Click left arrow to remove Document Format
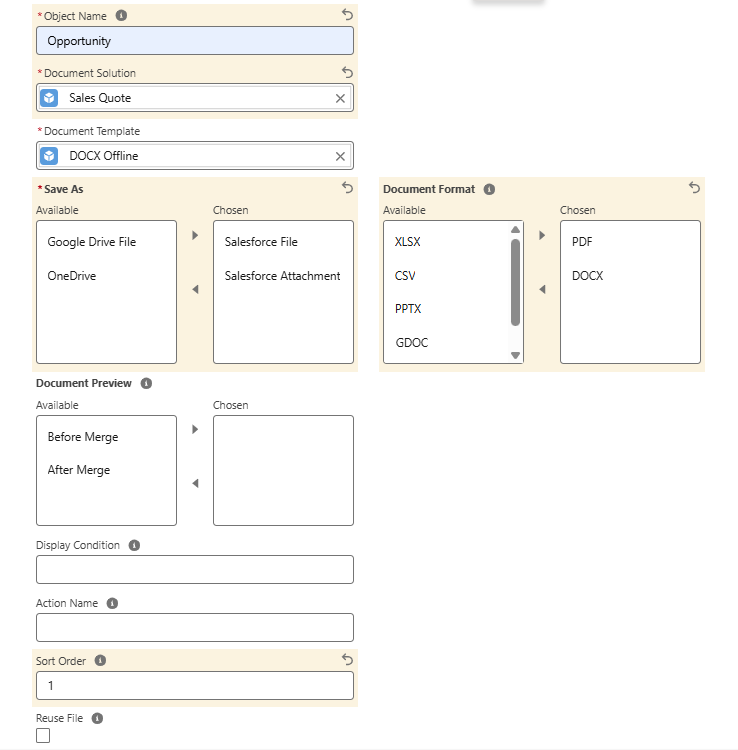The width and height of the screenshot is (738, 750). (542, 289)
